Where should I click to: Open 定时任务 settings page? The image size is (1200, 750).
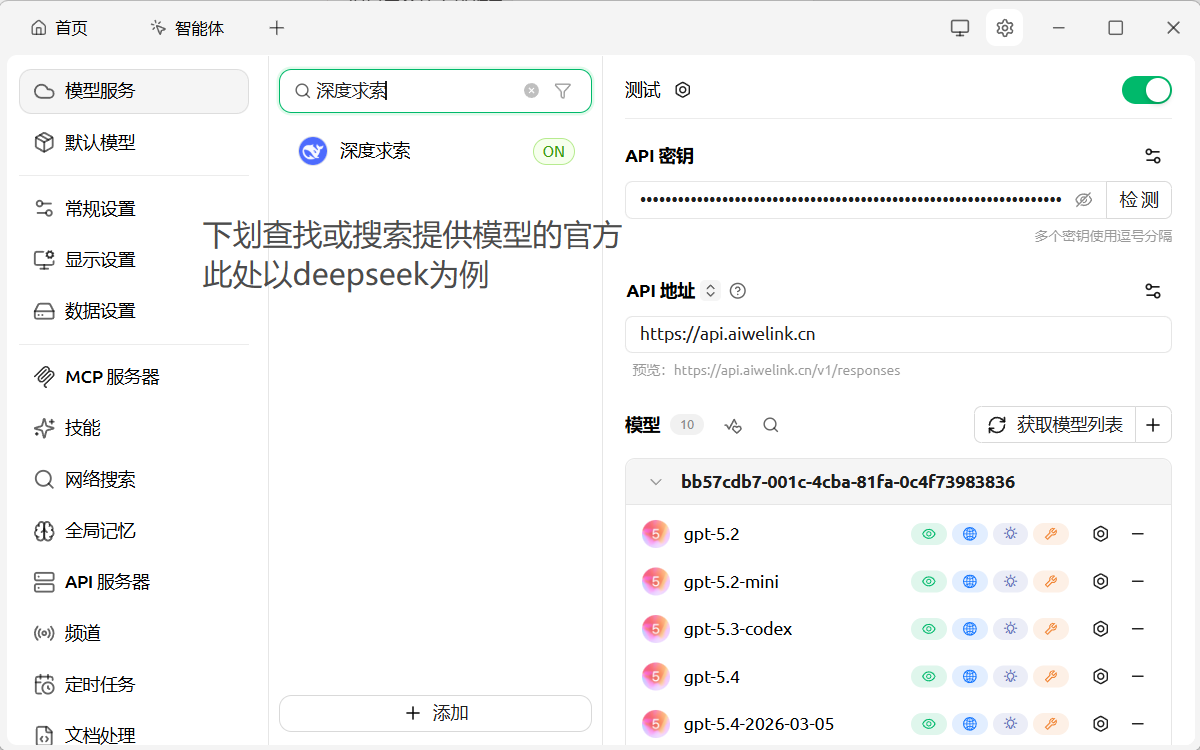click(x=134, y=685)
